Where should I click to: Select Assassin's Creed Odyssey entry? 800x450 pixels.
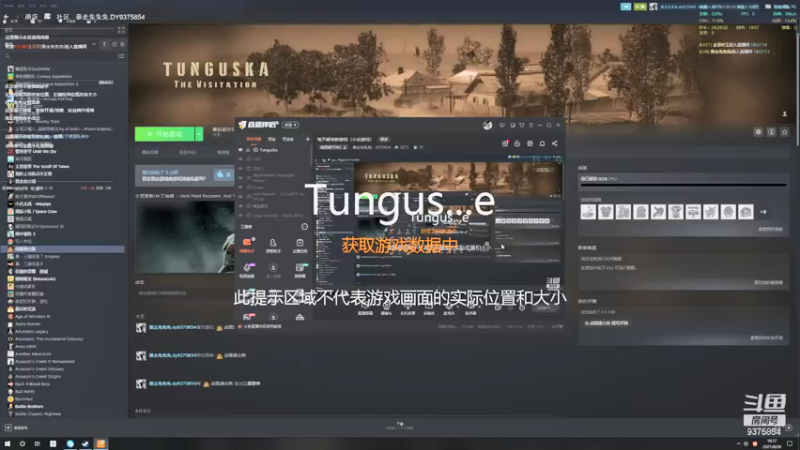coord(39,369)
